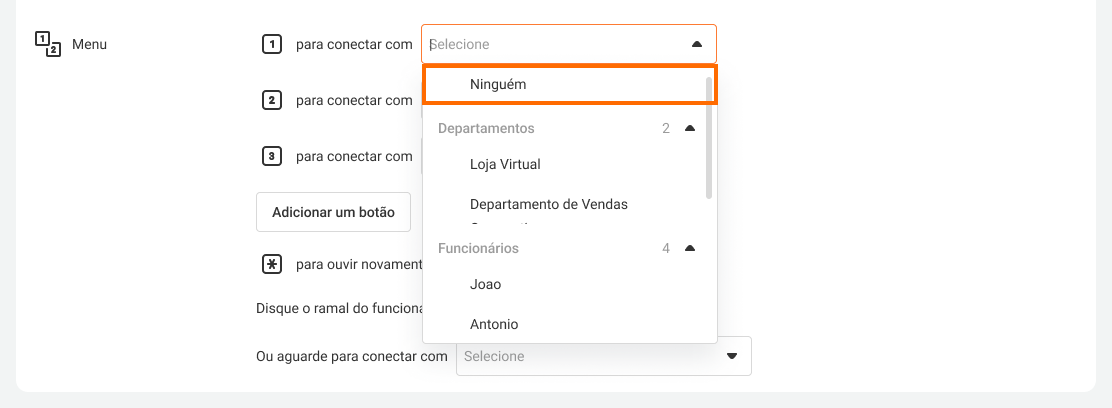Collapse the Departamentos group arrow
Viewport: 1112px width, 408px height.
tap(690, 128)
